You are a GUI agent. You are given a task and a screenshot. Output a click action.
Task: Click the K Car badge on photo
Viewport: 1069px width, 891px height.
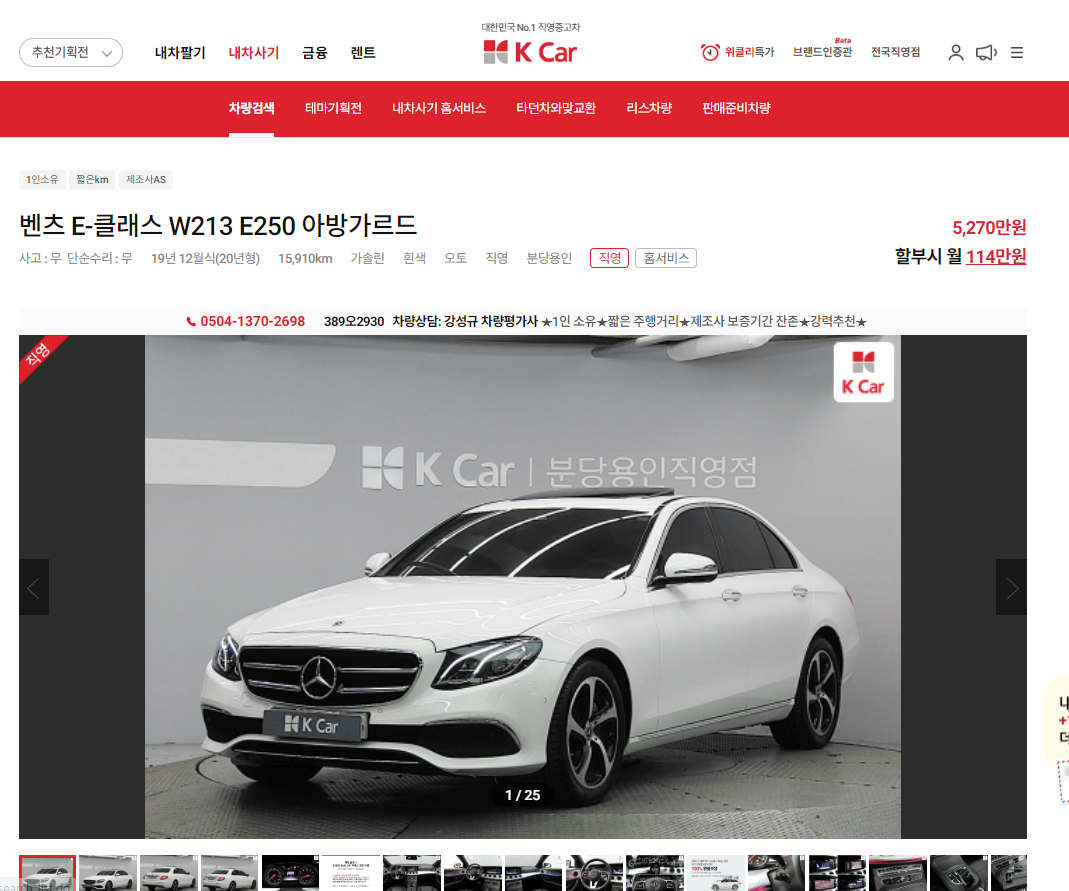[x=863, y=372]
